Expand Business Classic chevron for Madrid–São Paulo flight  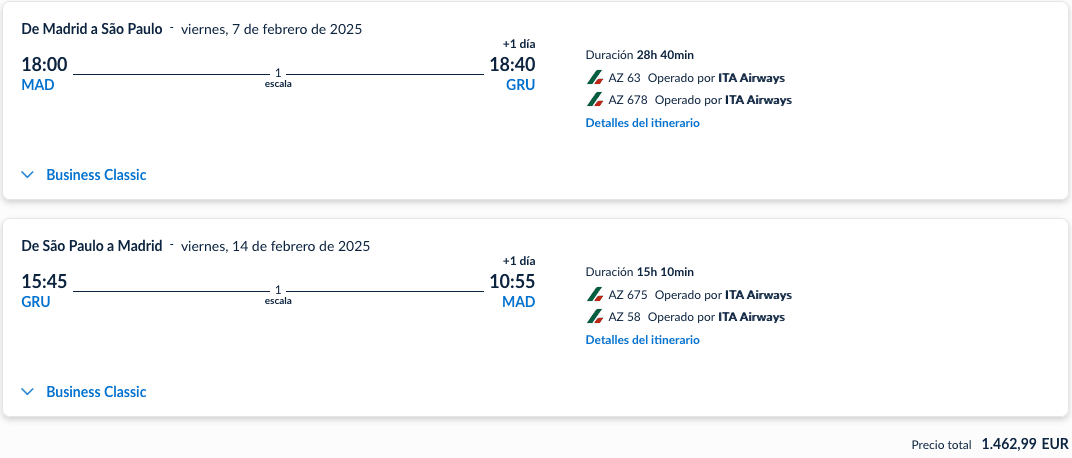(x=28, y=175)
